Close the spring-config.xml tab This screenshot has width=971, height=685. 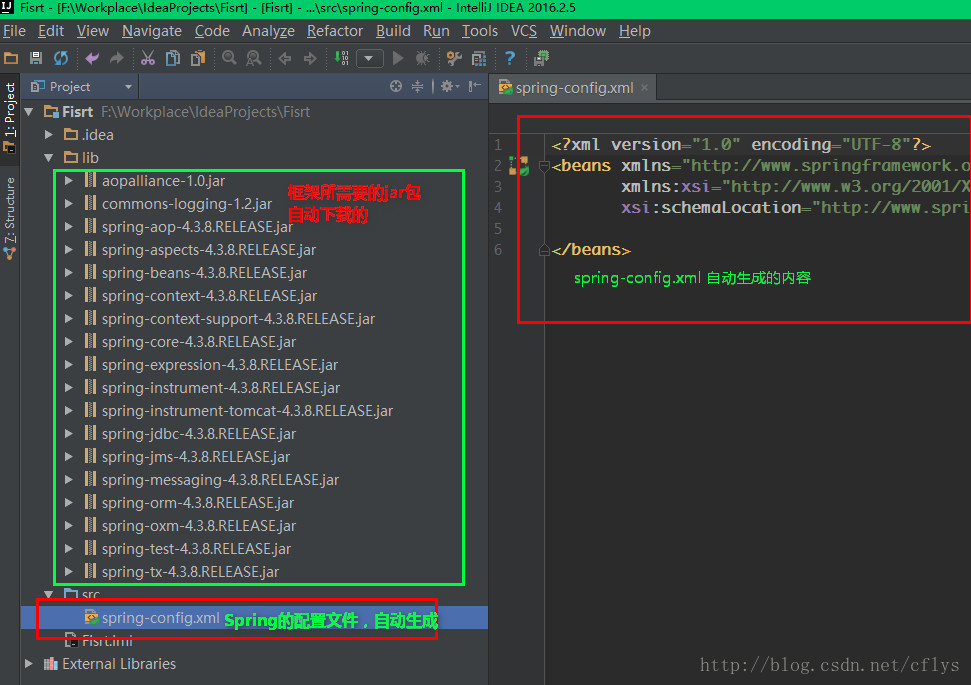click(x=644, y=88)
